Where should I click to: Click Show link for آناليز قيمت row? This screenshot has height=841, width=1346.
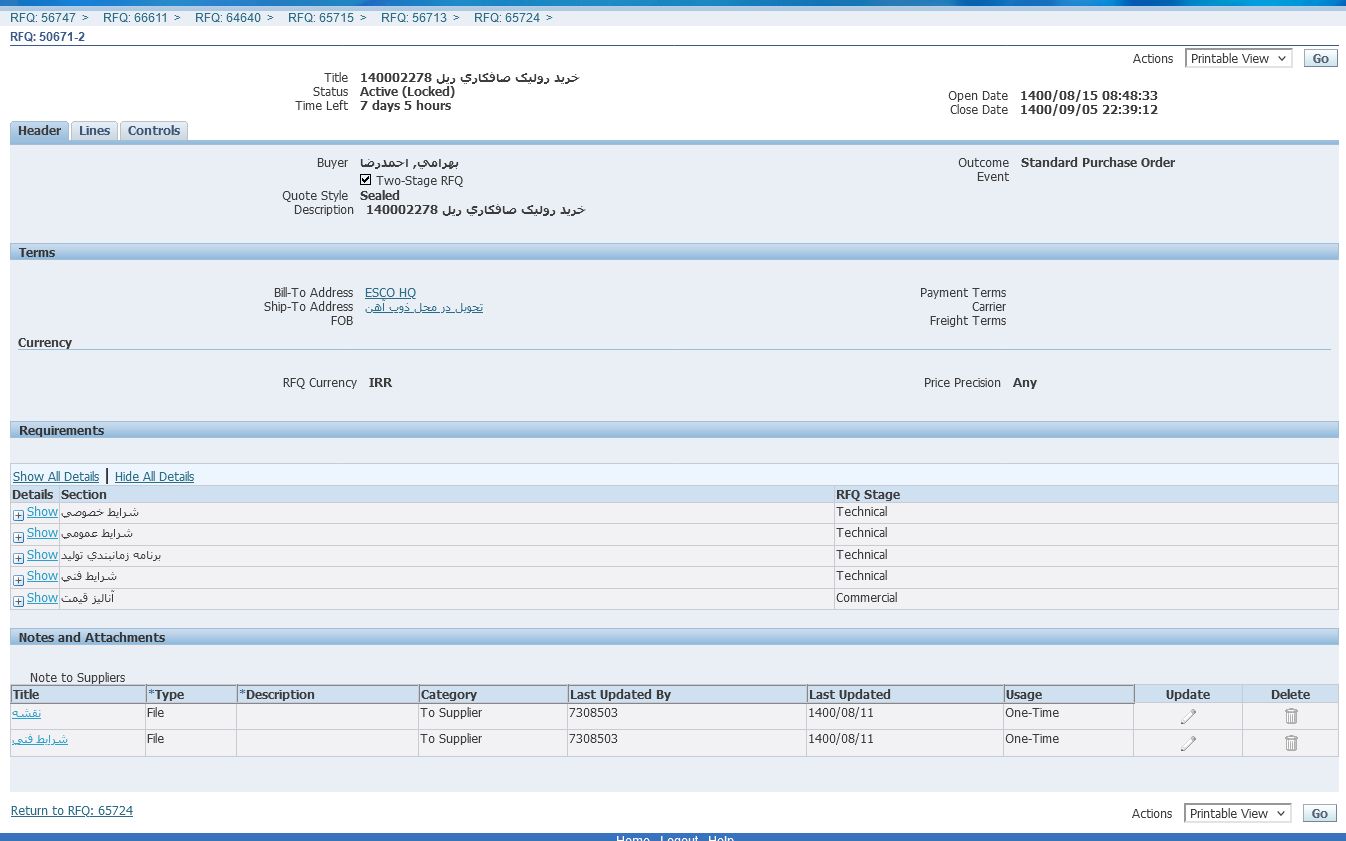[42, 598]
